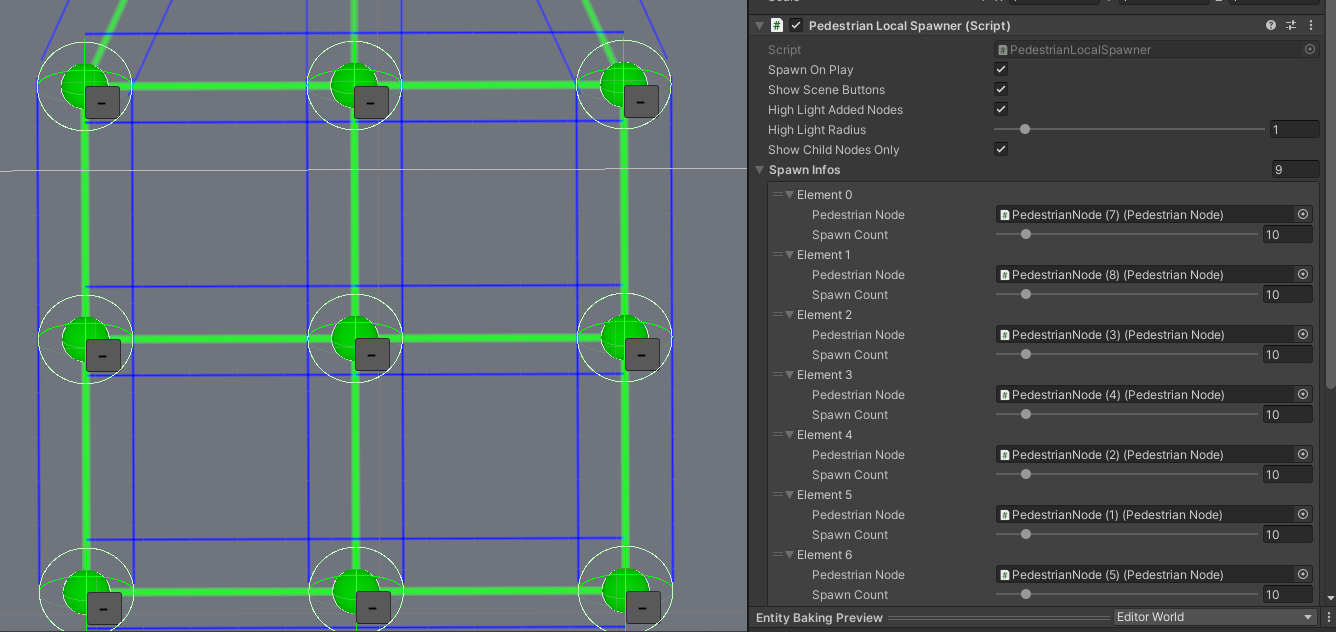The width and height of the screenshot is (1336, 632).
Task: Click minus button on middle-left scene node
Action: click(103, 355)
